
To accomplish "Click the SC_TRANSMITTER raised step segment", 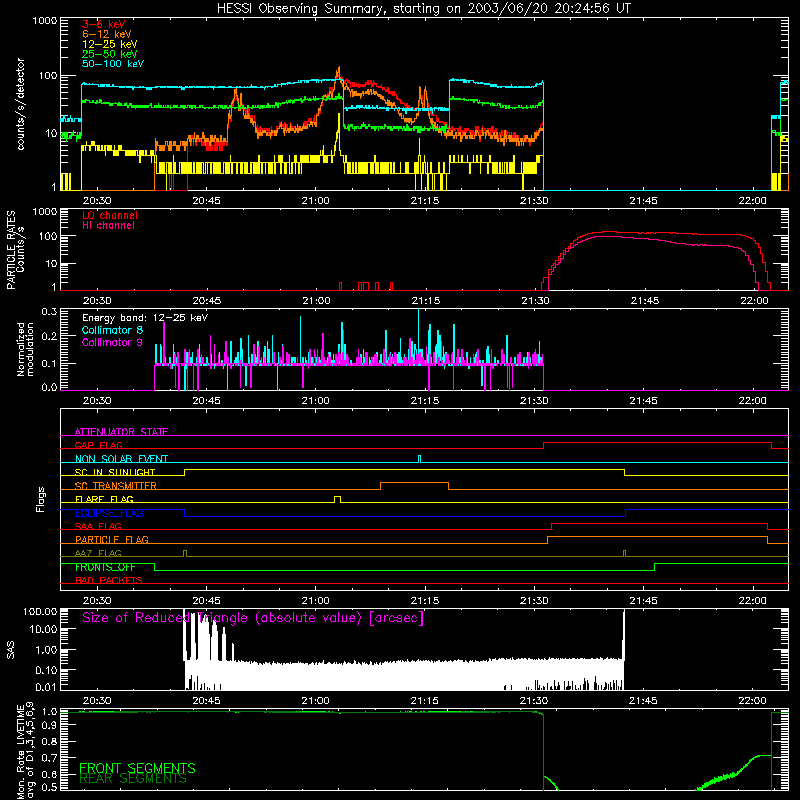I will 414,482.
